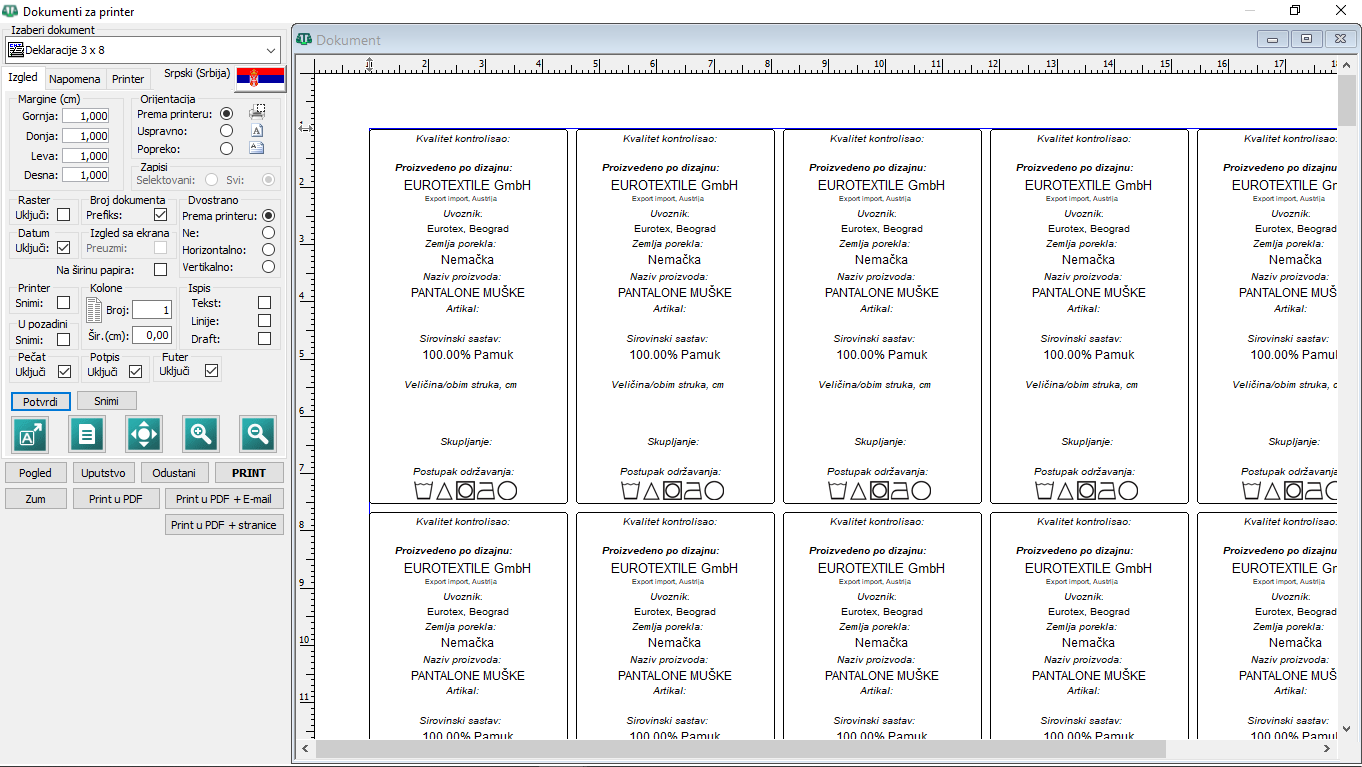Click the Kolone Broj input field
Viewport: 1362px width, 767px height.
tap(152, 310)
